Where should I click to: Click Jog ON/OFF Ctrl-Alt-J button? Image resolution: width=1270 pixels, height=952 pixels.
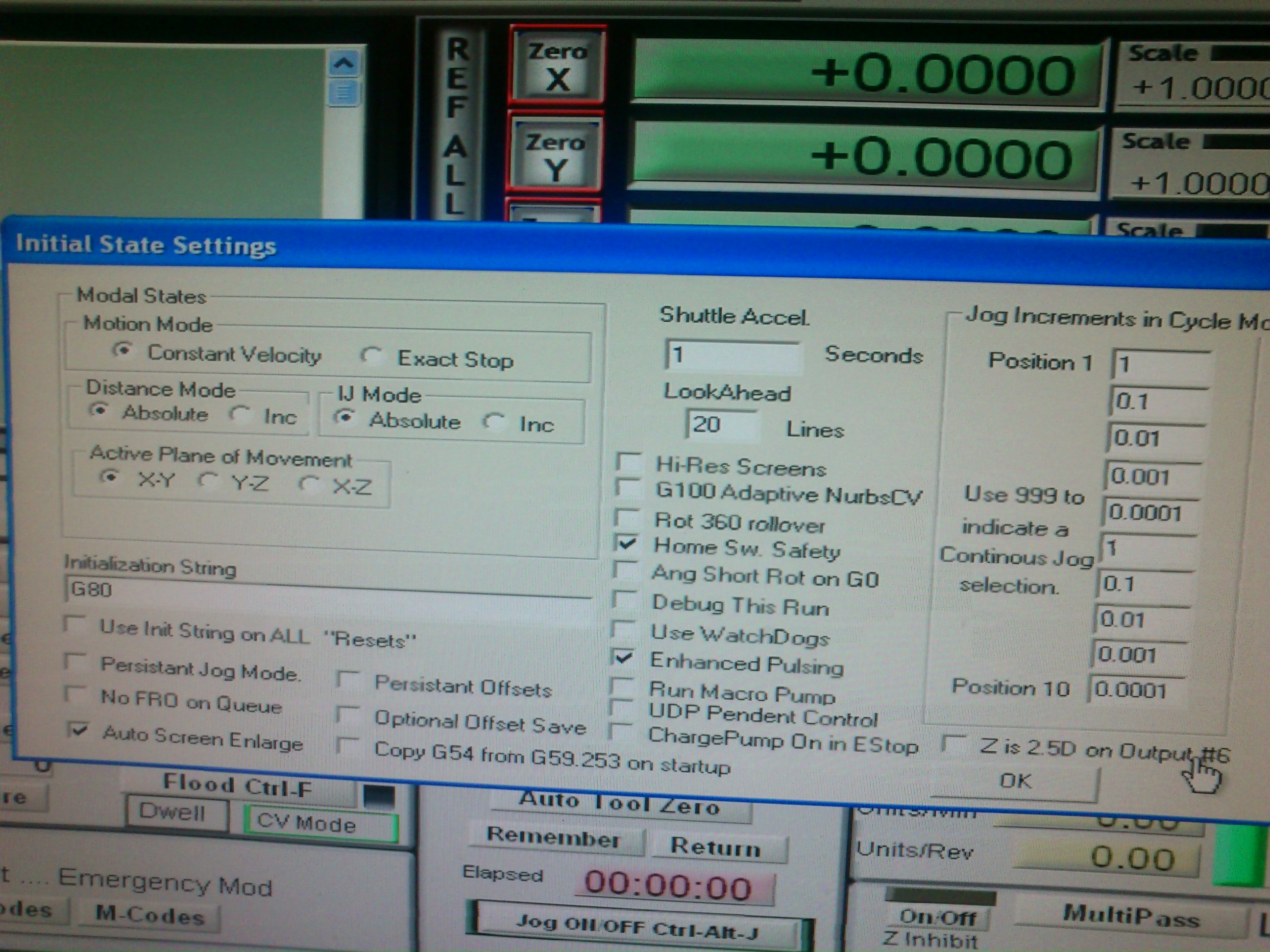pos(637,925)
